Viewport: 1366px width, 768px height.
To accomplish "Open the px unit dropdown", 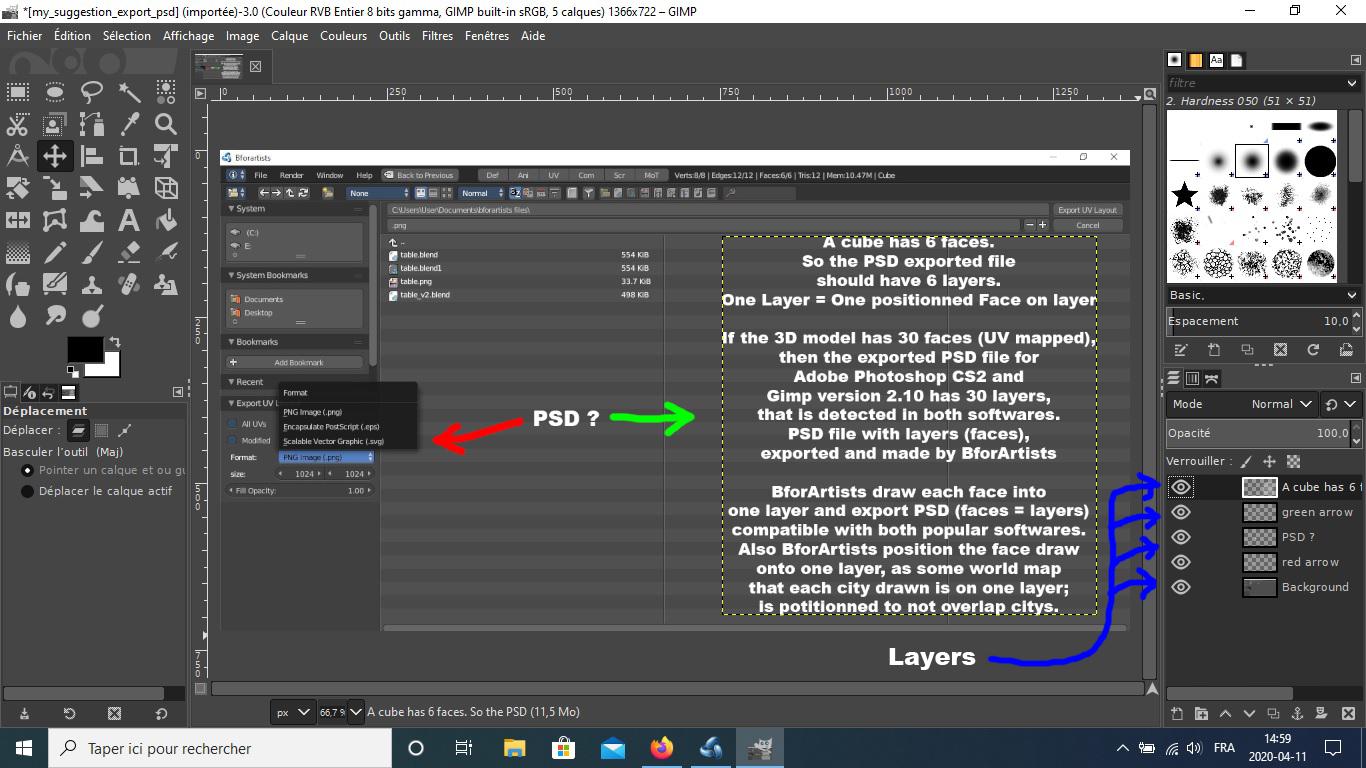I will (x=293, y=712).
